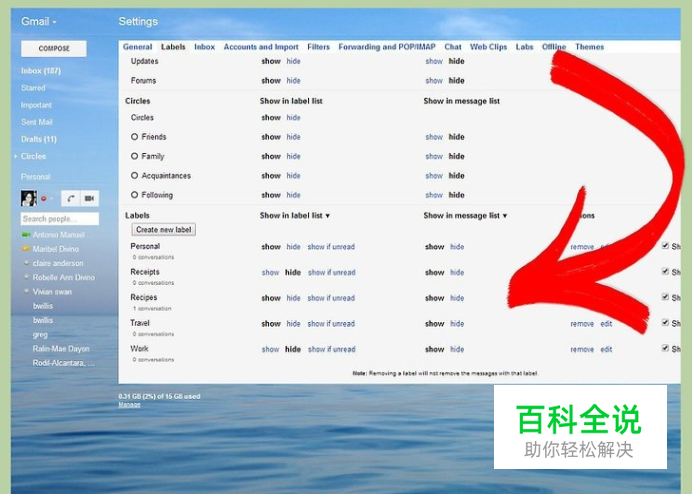
Task: Open the Show in label list dropdown under Labels
Action: (295, 215)
